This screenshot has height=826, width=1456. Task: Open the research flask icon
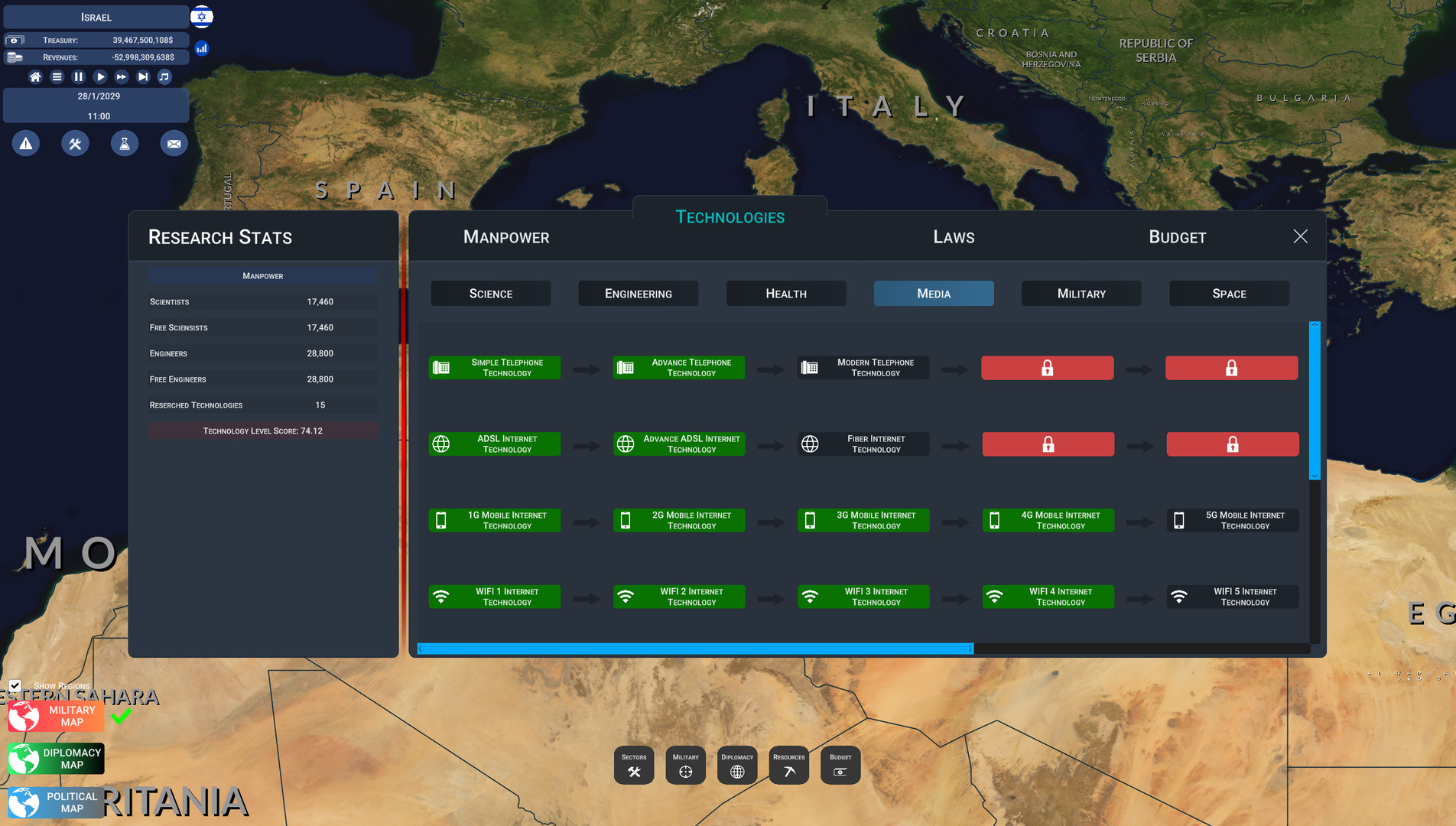125,144
